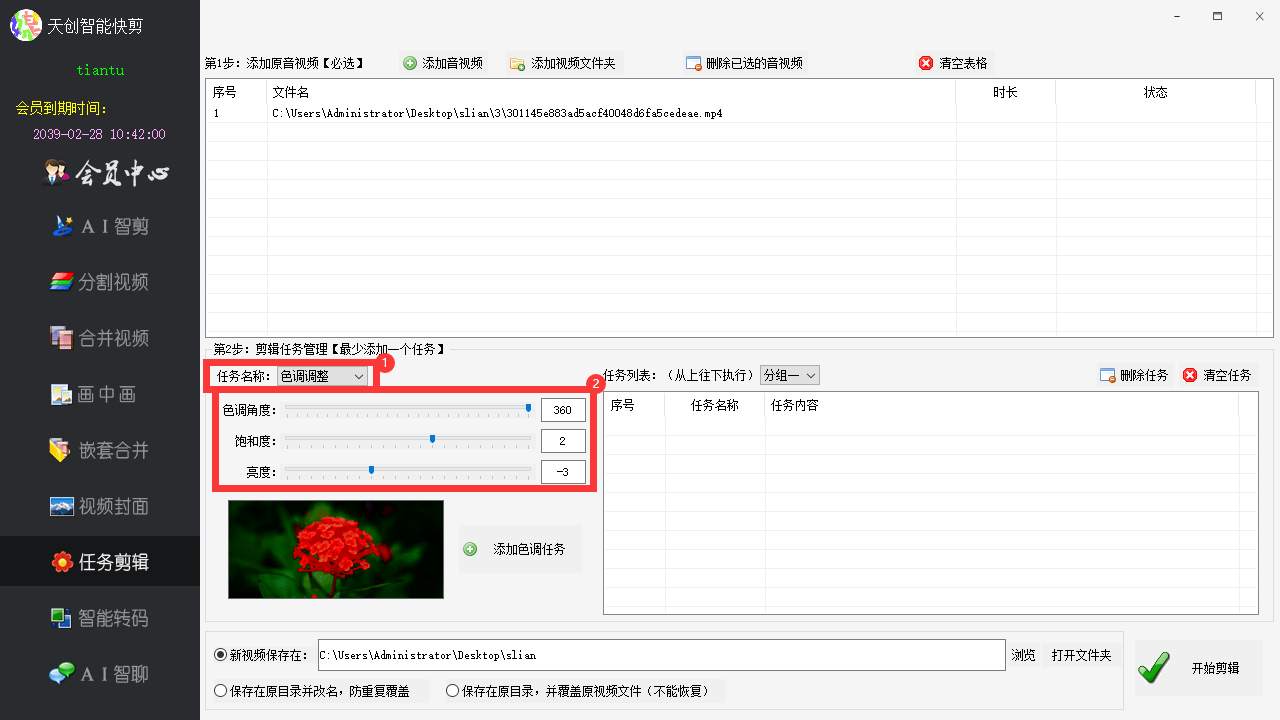Click the 任务剪辑 flower icon
Screen dimensions: 1280x720
click(62, 562)
